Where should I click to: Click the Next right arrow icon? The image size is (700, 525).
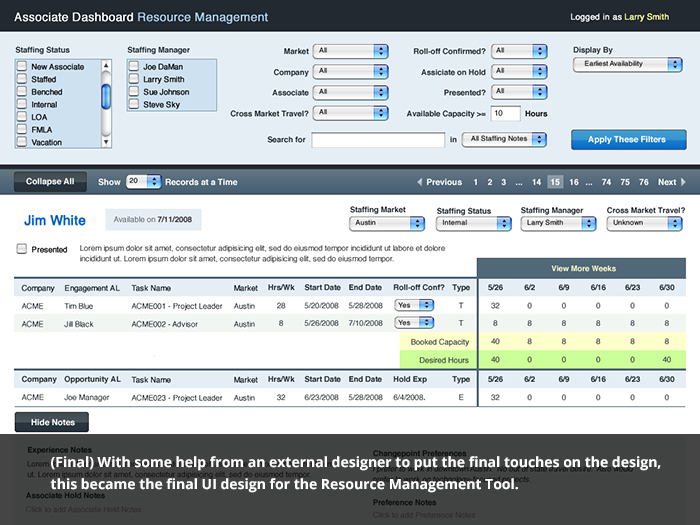[x=683, y=182]
